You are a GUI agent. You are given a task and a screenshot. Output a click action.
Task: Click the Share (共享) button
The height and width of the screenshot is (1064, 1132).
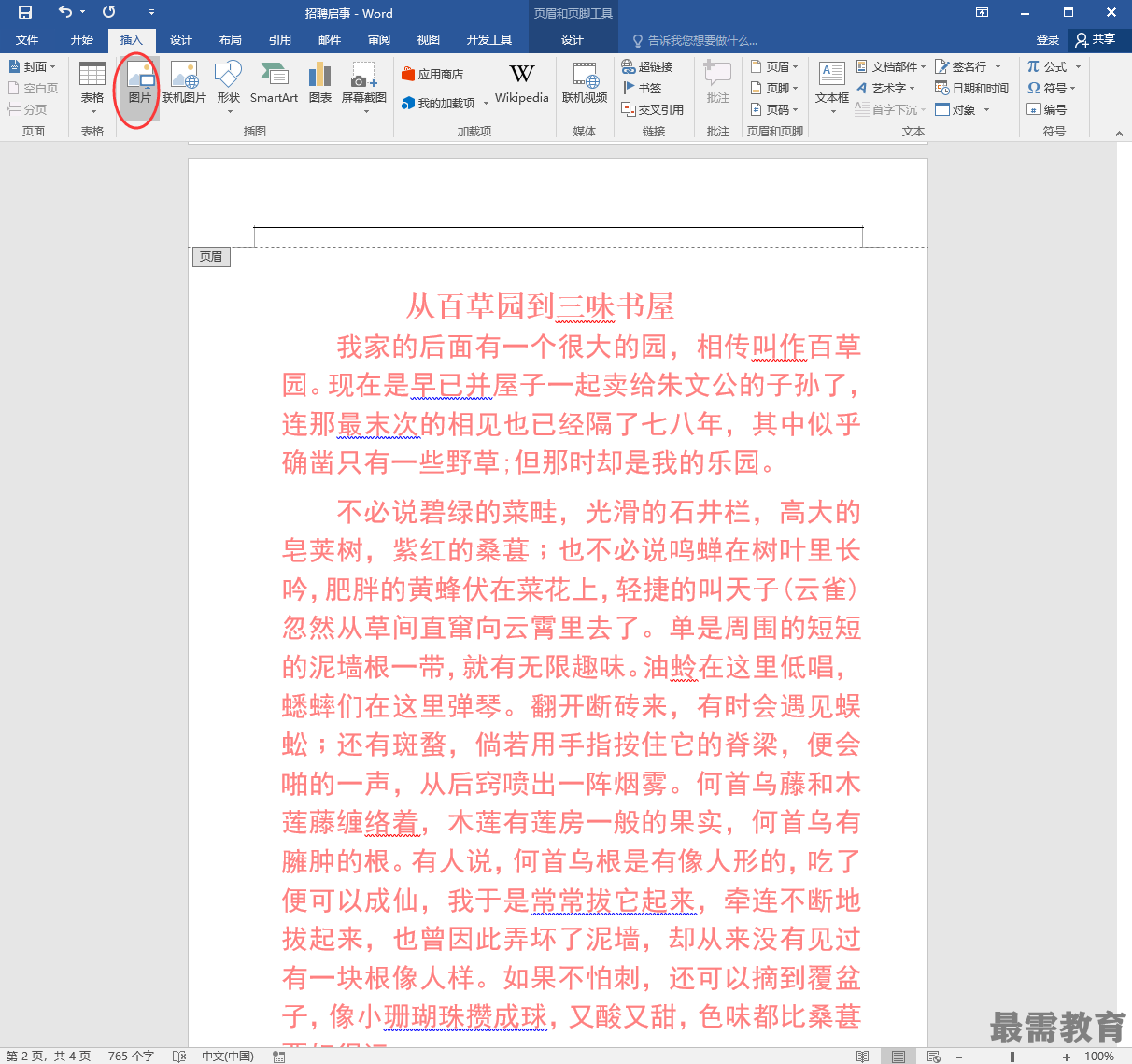pos(1096,39)
